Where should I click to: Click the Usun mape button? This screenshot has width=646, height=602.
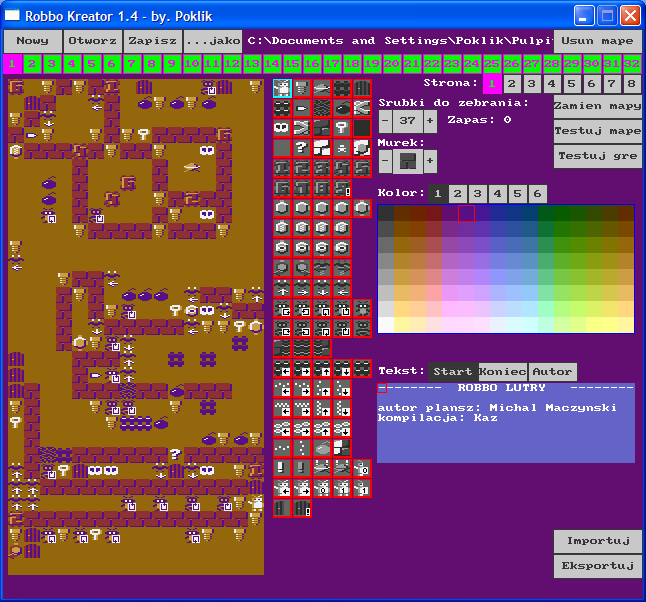coord(598,41)
